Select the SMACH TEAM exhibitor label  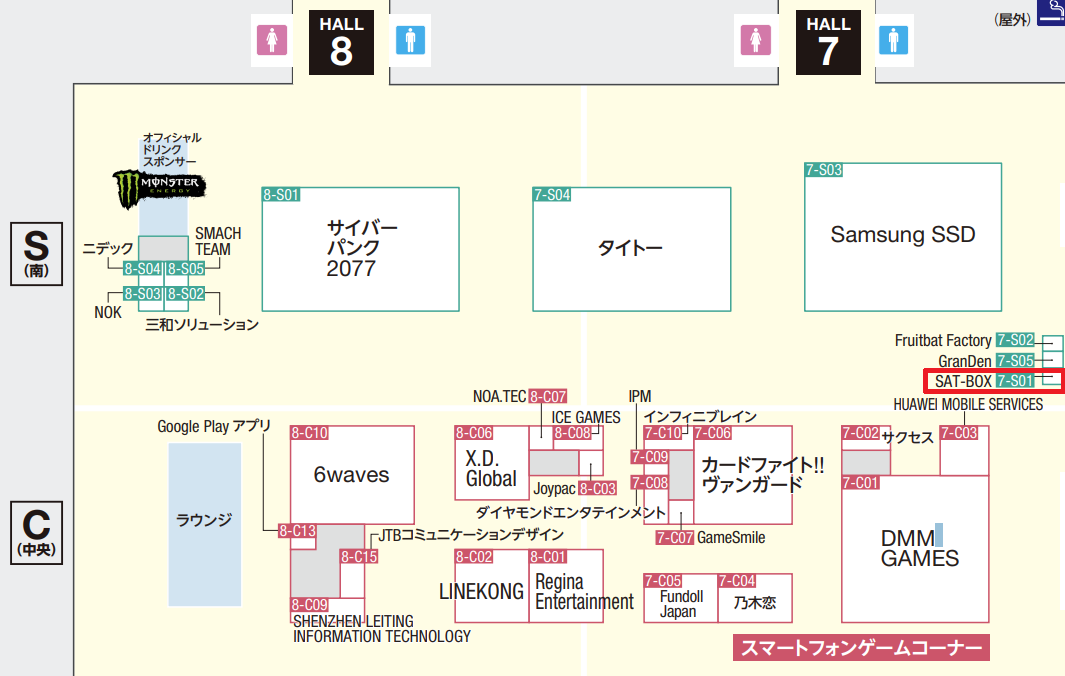click(x=218, y=241)
